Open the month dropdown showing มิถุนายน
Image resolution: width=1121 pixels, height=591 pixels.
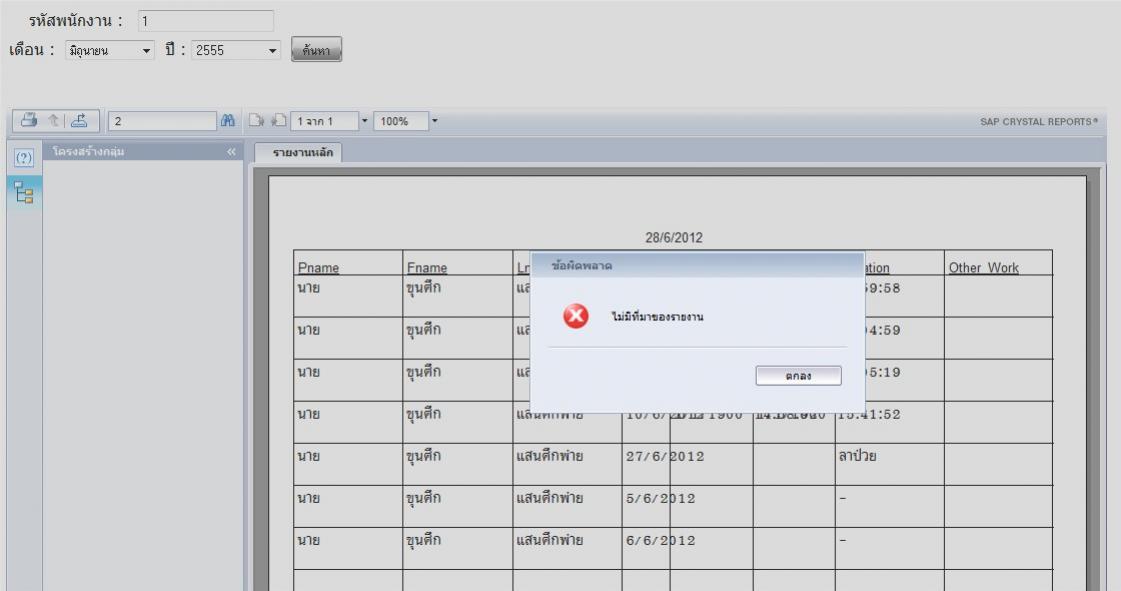tap(110, 50)
